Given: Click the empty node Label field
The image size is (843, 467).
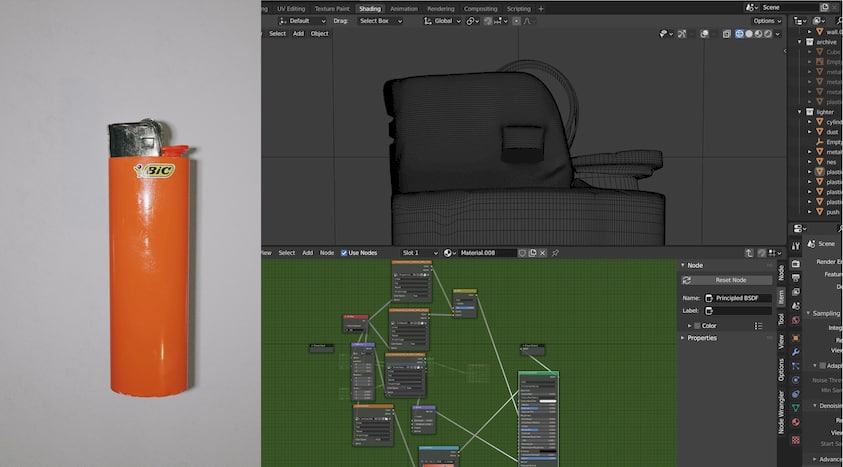Looking at the screenshot, I should tap(738, 311).
